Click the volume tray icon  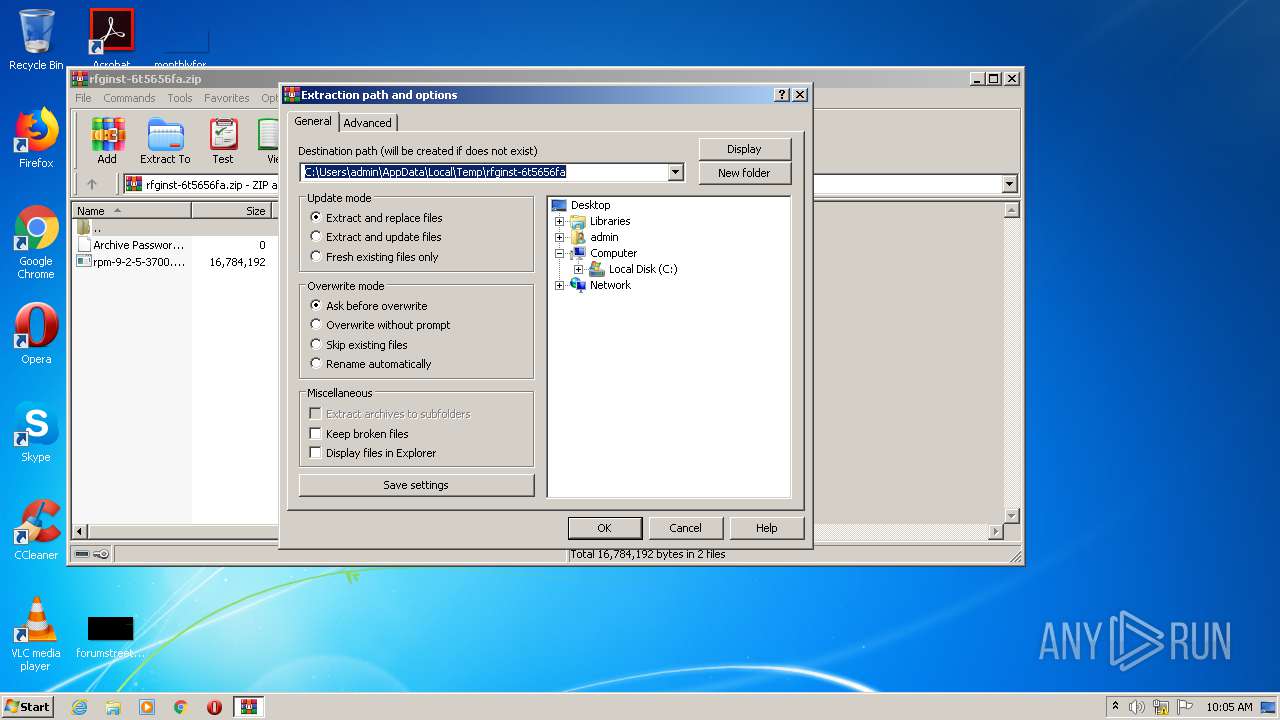1137,707
